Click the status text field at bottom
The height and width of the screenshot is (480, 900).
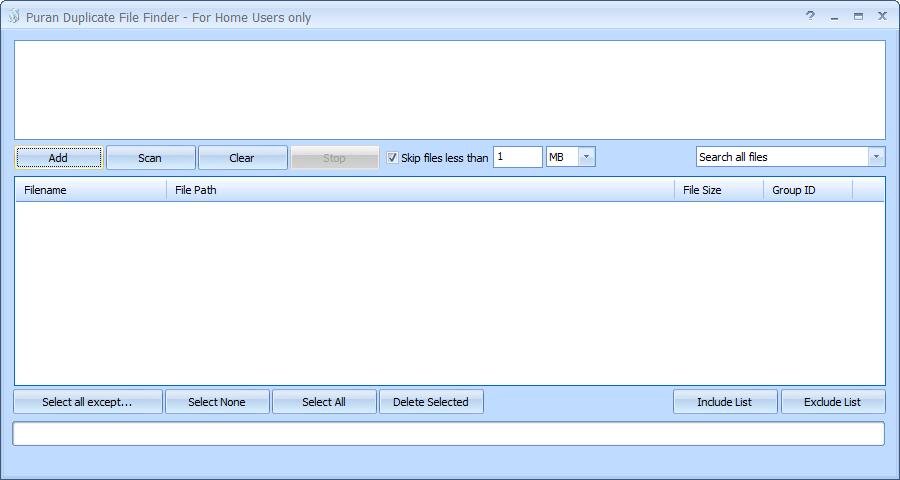coord(448,433)
